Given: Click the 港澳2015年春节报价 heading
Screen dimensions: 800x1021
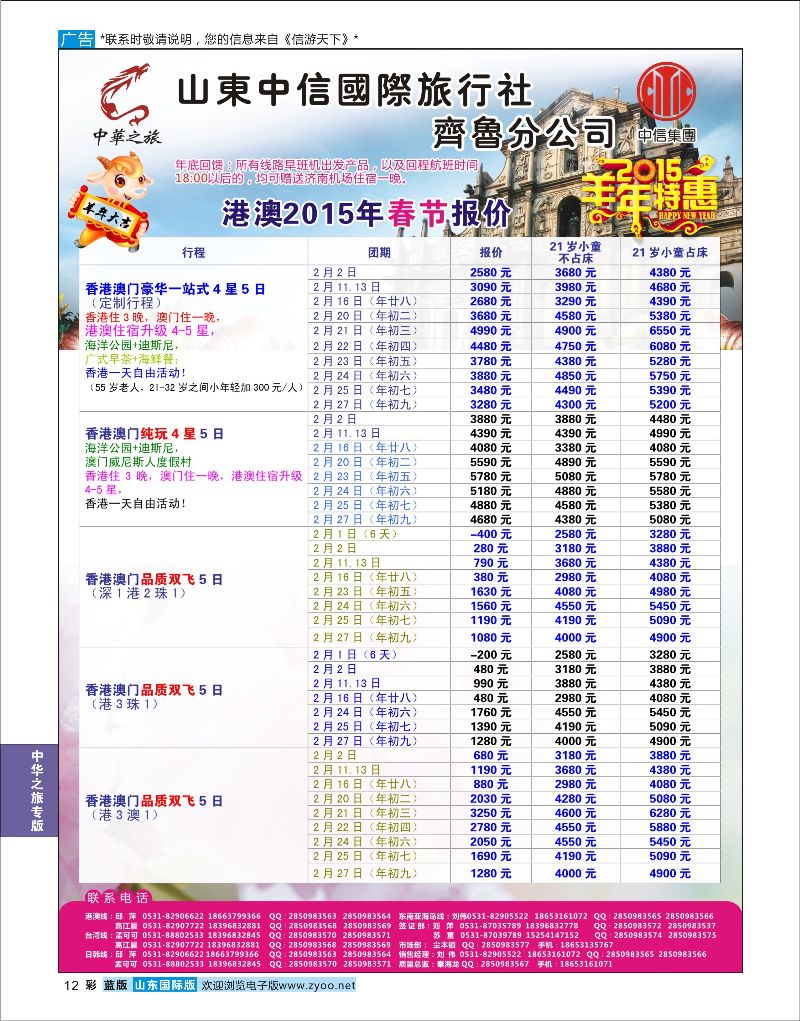Looking at the screenshot, I should [367, 213].
